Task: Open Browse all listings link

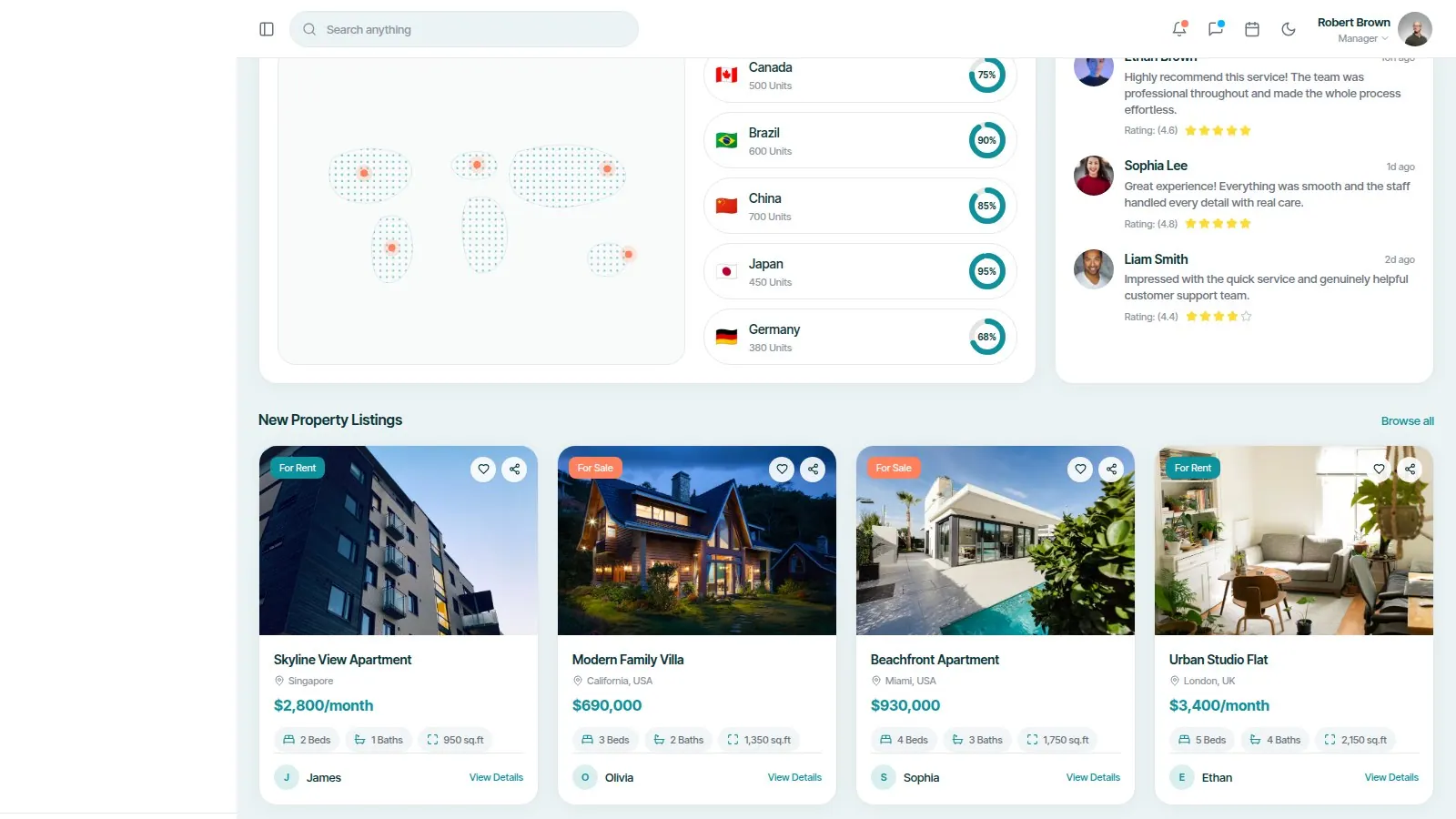Action: pos(1407,420)
